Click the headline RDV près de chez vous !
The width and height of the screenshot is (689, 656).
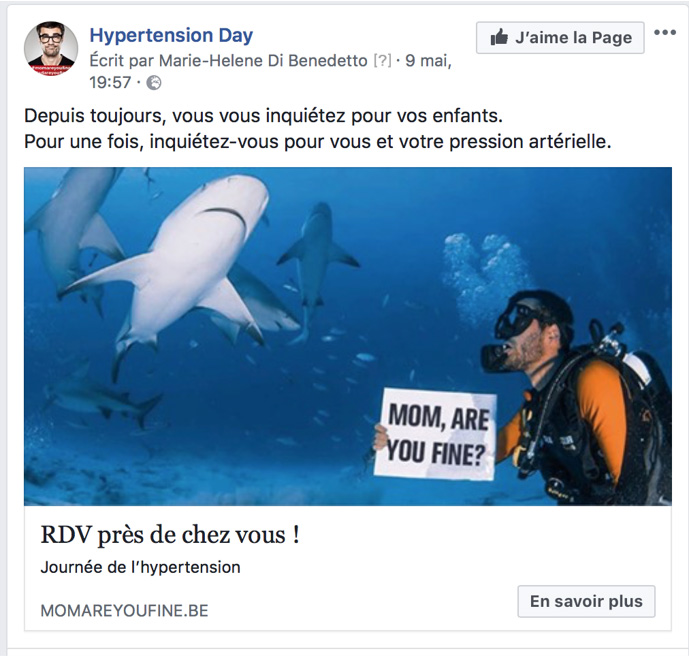click(x=170, y=535)
